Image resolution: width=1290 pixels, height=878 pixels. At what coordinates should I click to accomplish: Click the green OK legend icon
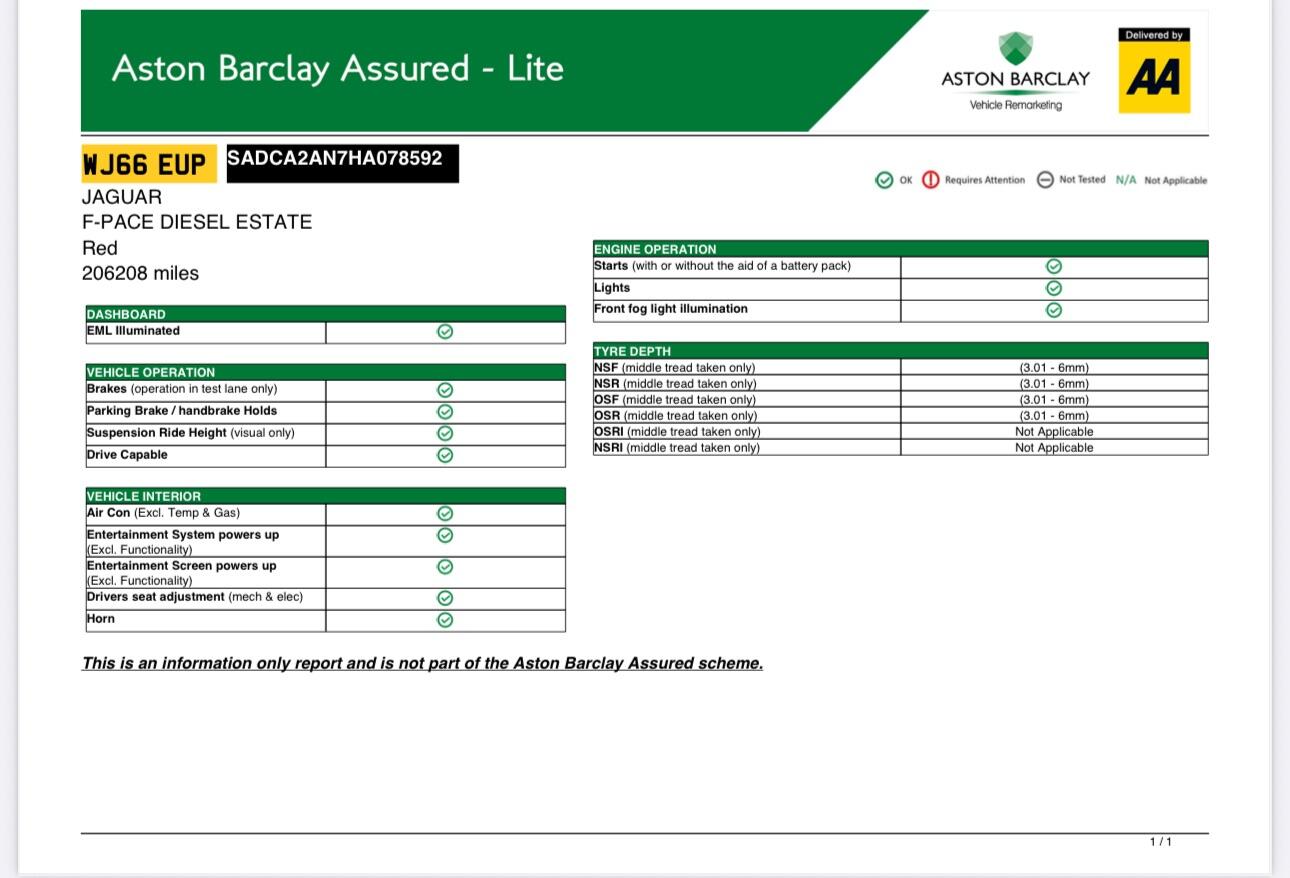tap(884, 180)
